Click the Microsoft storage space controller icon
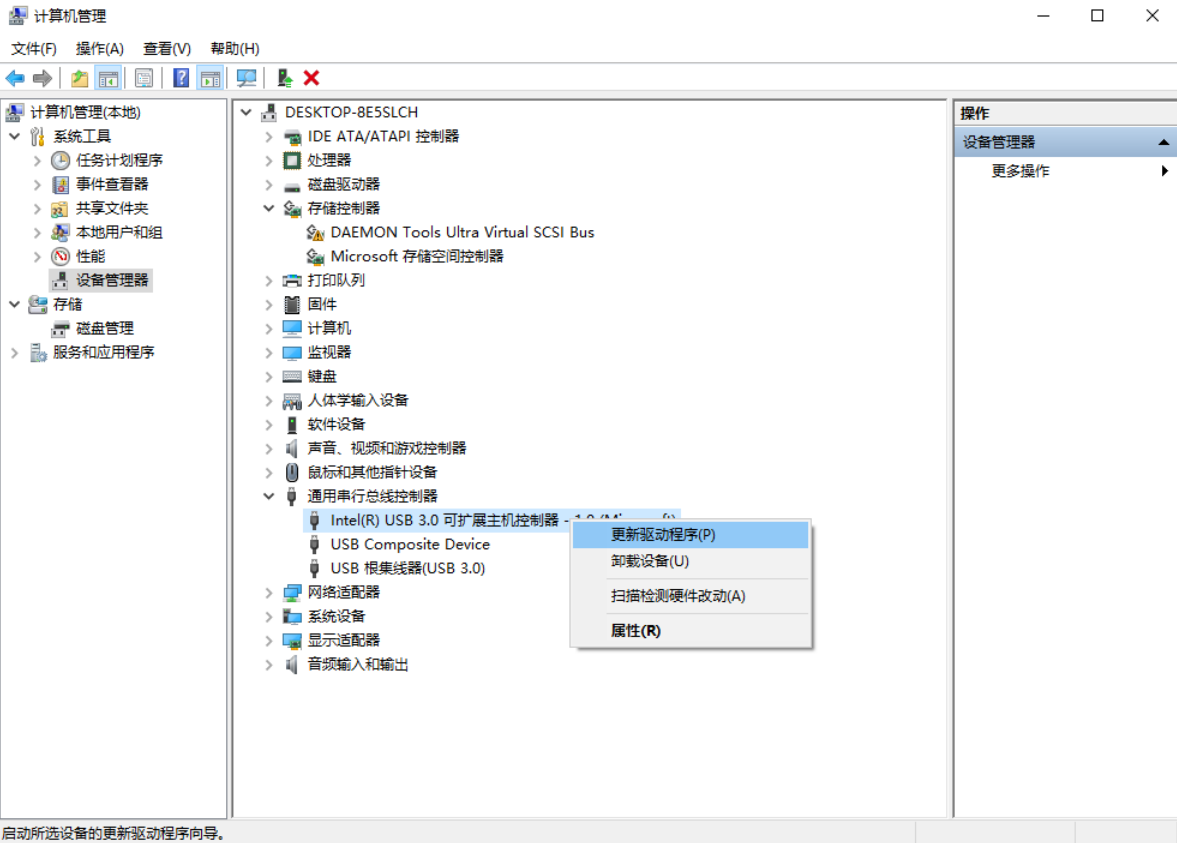Image resolution: width=1177 pixels, height=843 pixels. point(315,257)
